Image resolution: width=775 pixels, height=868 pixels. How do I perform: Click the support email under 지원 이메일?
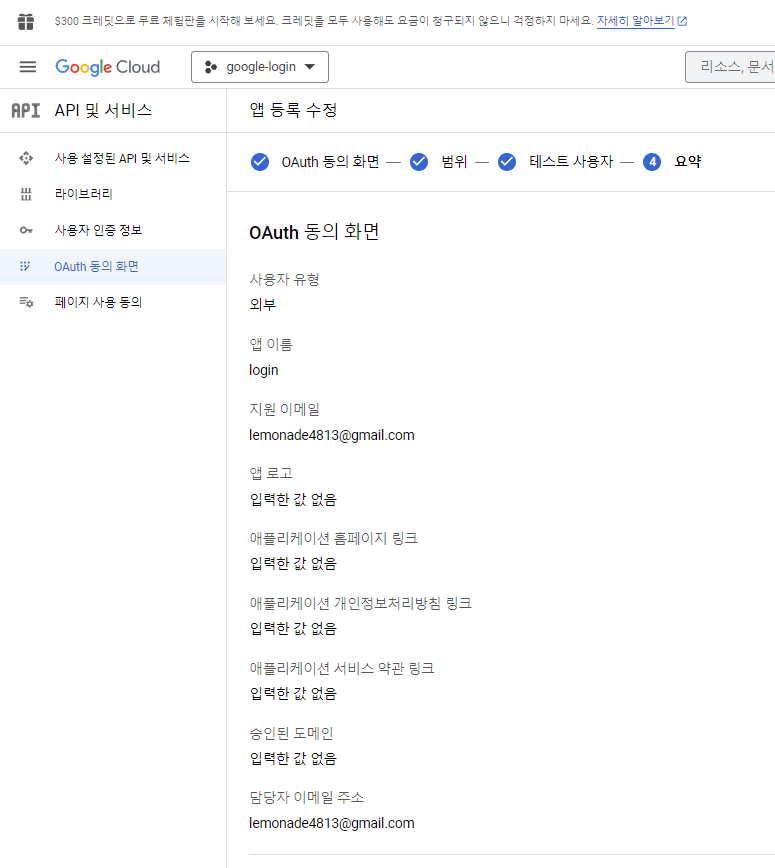click(x=332, y=436)
